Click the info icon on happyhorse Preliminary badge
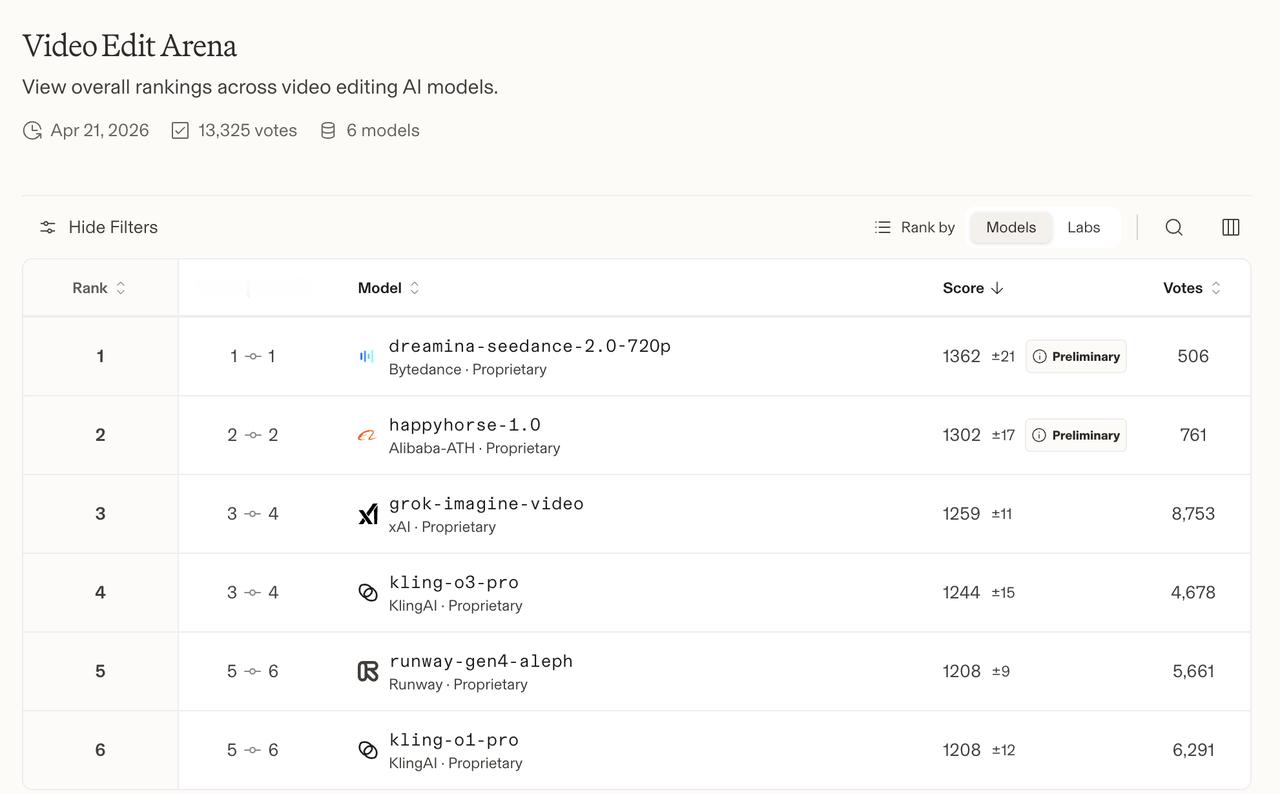Image resolution: width=1280 pixels, height=794 pixels. point(1039,435)
